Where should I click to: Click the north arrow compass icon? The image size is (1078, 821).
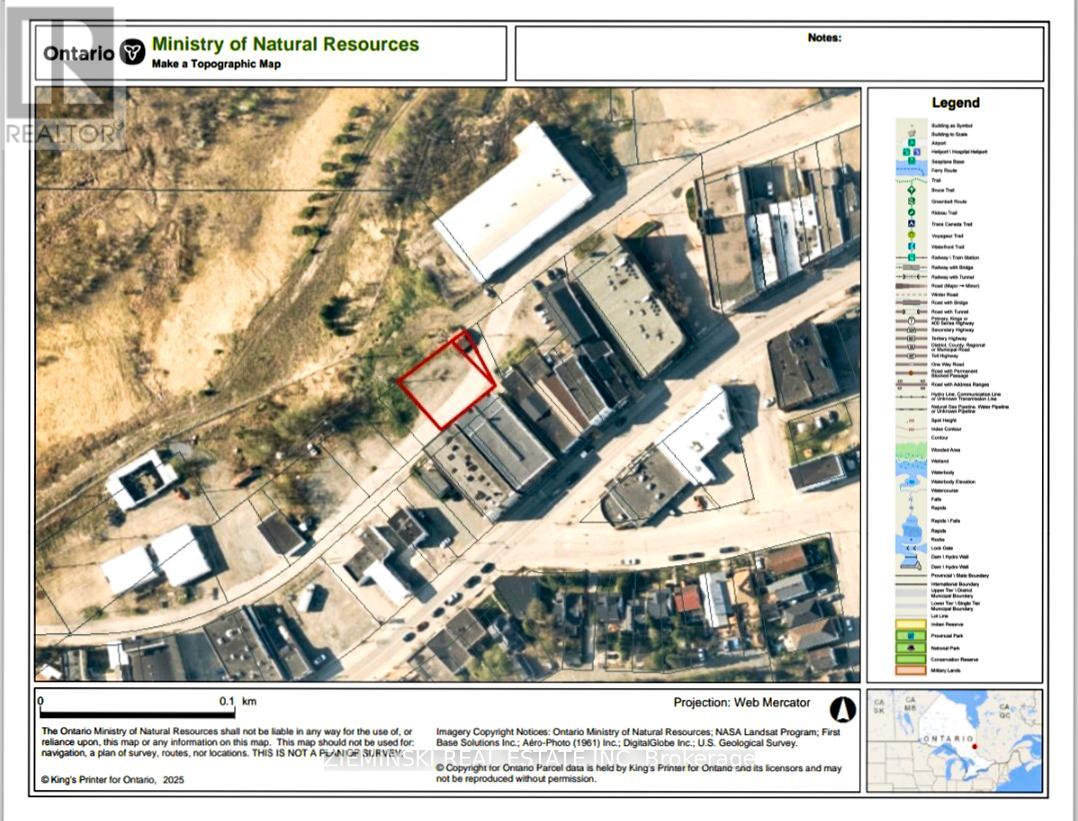coord(843,709)
